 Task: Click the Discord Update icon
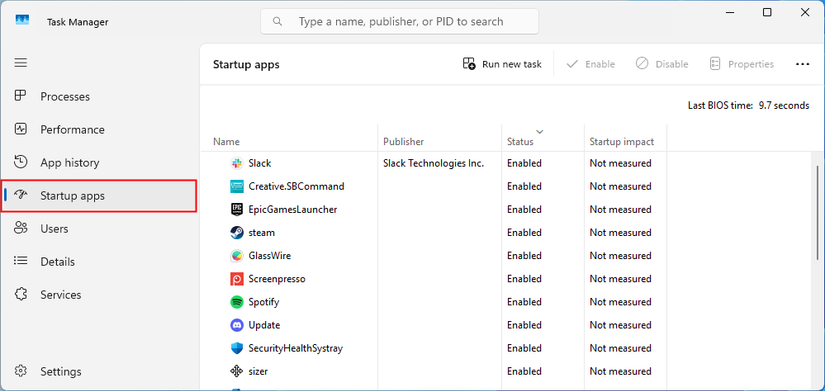click(237, 325)
